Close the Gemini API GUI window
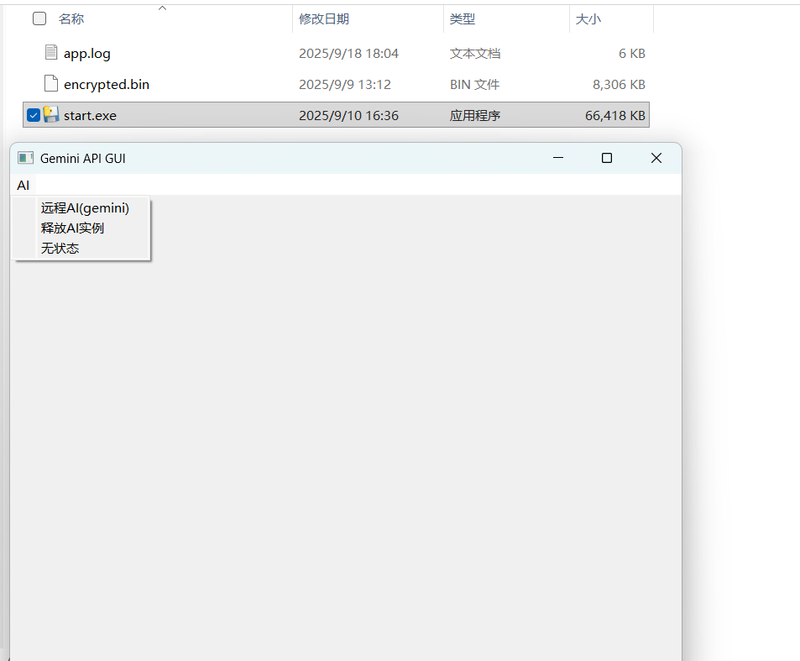Viewport: 800px width, 661px height. pyautogui.click(x=656, y=158)
